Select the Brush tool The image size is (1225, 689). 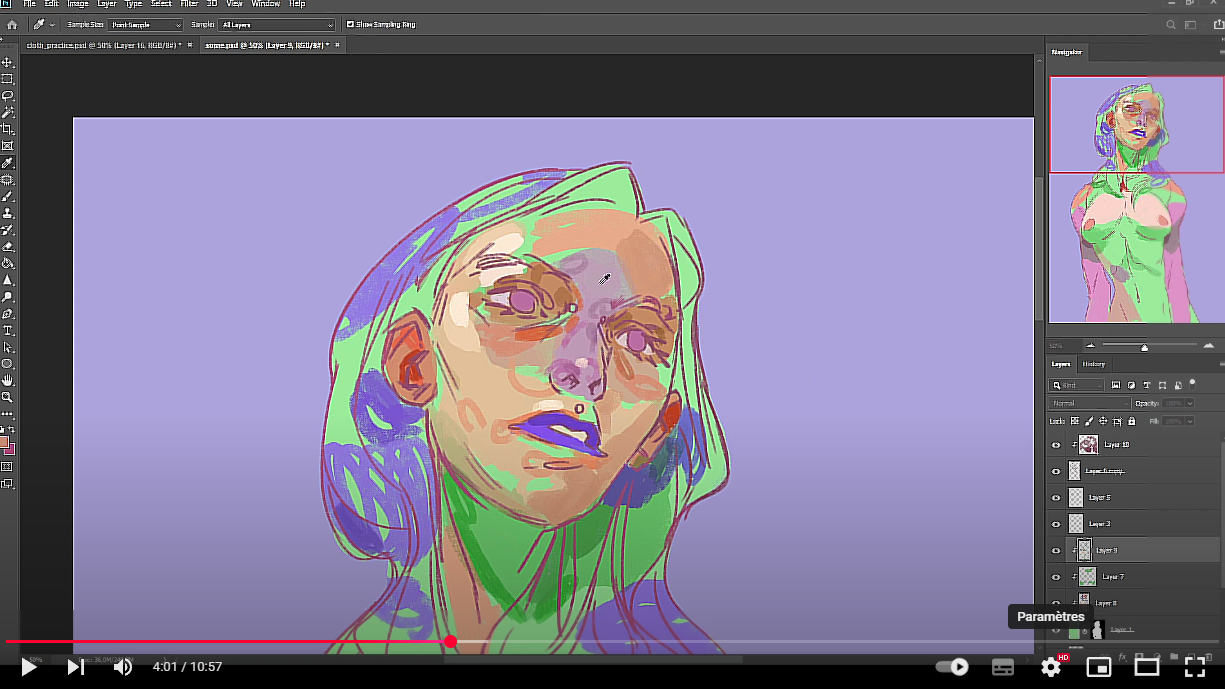(8, 197)
